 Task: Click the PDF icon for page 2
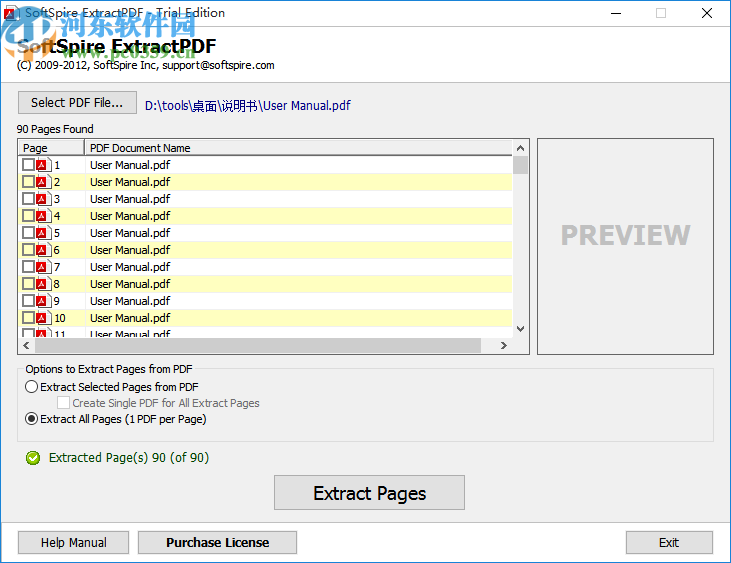point(43,182)
